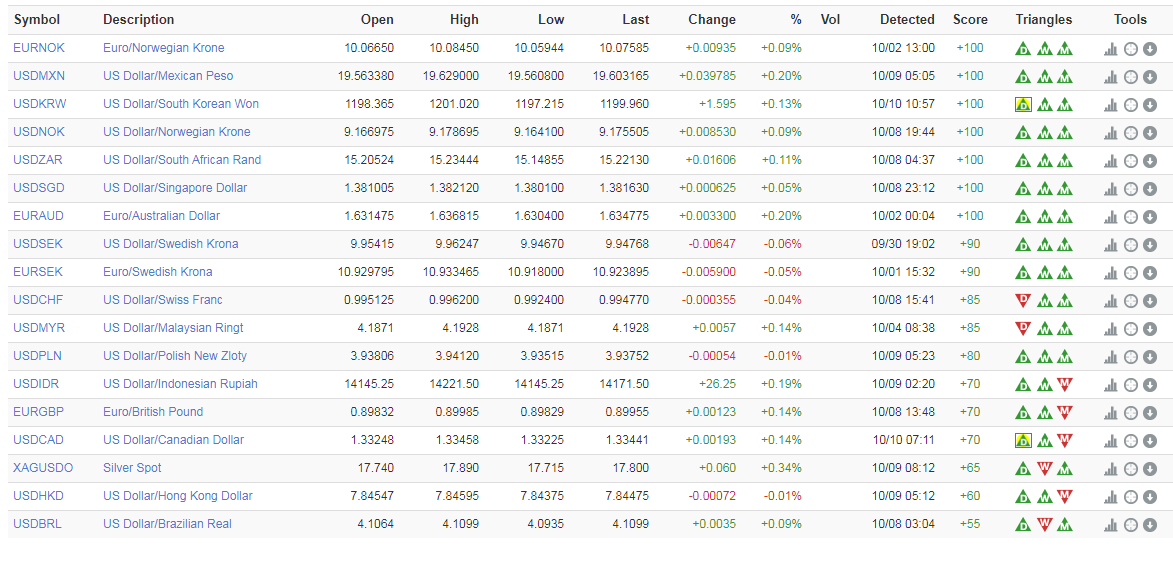Open the chart icon for EURNOK
1173x561 pixels.
click(1111, 48)
